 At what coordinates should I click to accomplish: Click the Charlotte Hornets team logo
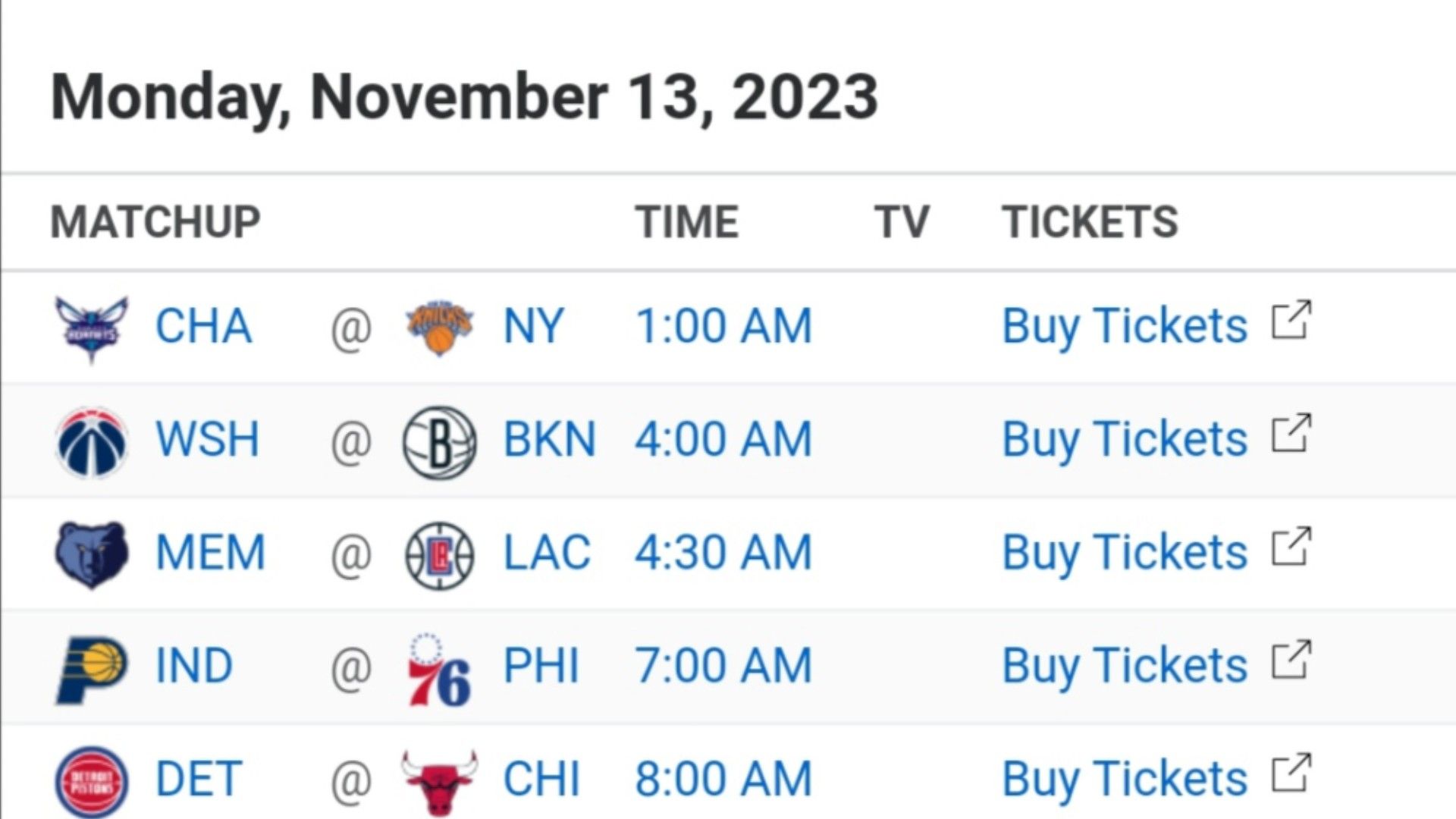(92, 328)
